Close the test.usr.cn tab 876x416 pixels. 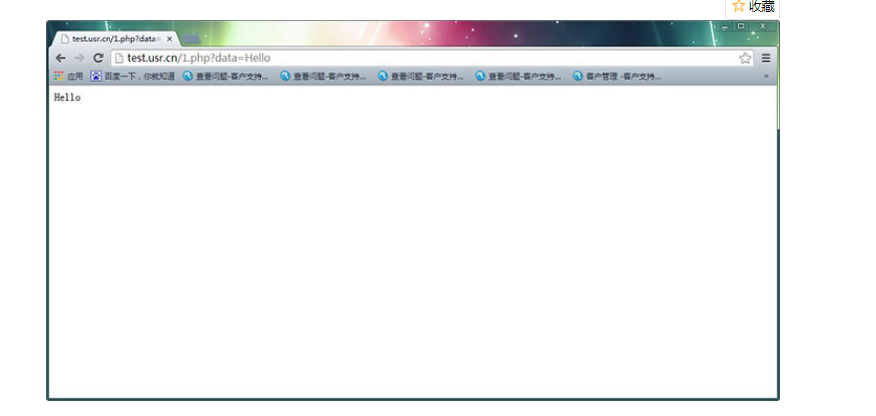[x=169, y=39]
